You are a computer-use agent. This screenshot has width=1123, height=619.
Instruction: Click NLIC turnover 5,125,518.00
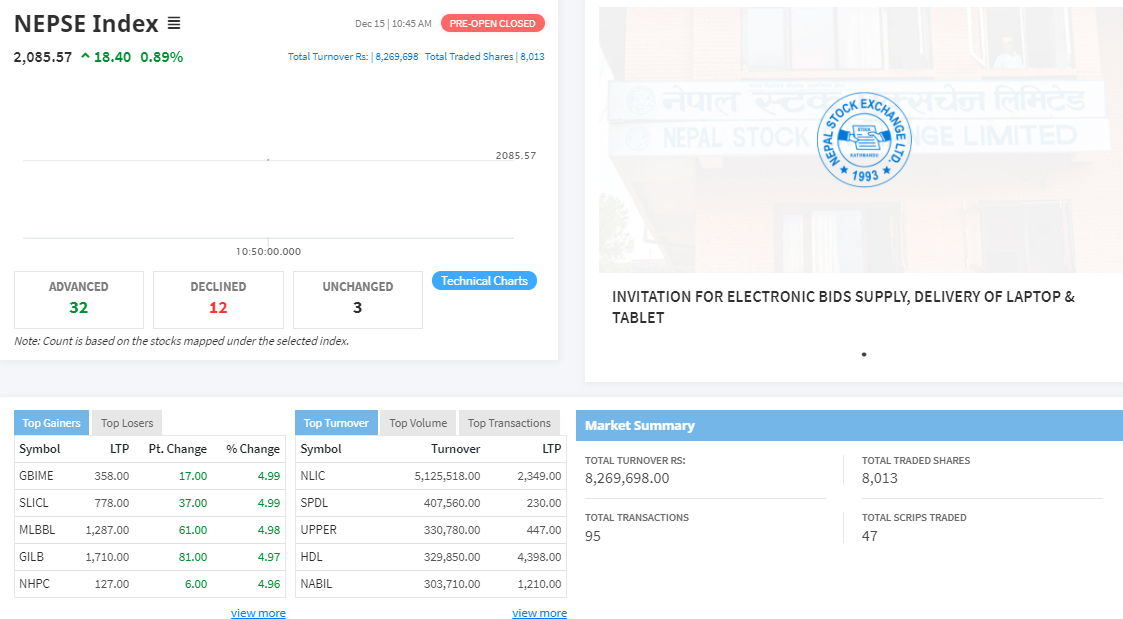448,476
